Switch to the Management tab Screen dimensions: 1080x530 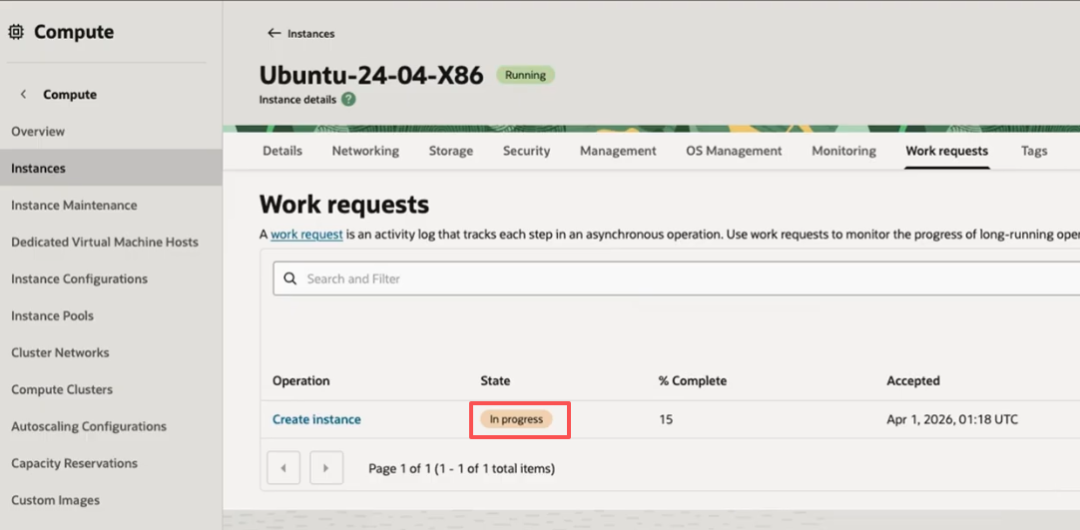pyautogui.click(x=618, y=151)
